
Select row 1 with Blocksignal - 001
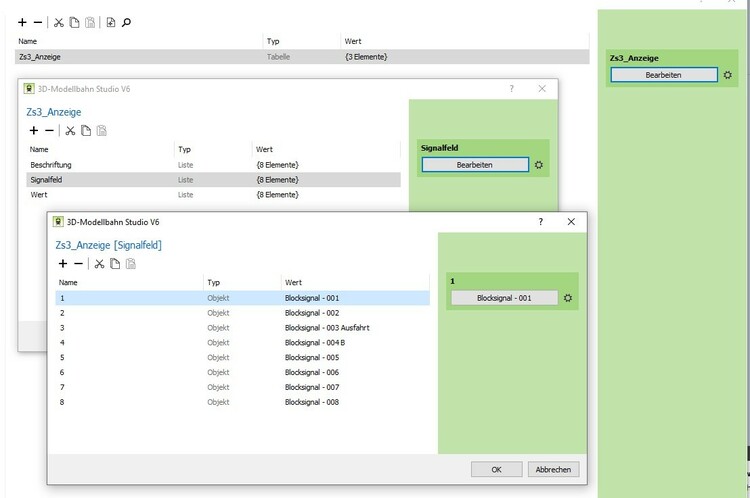pos(243,298)
